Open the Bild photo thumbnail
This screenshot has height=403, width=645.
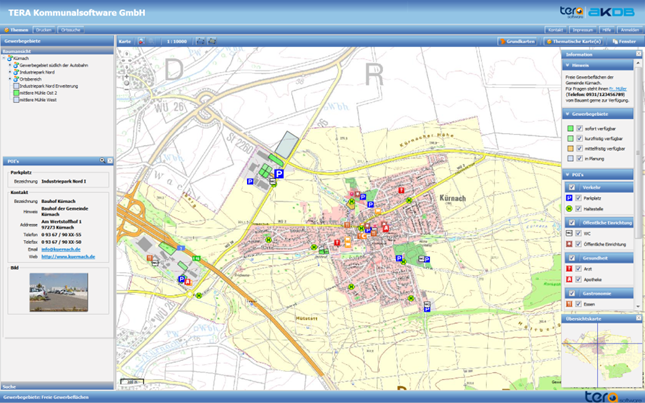[x=58, y=291]
